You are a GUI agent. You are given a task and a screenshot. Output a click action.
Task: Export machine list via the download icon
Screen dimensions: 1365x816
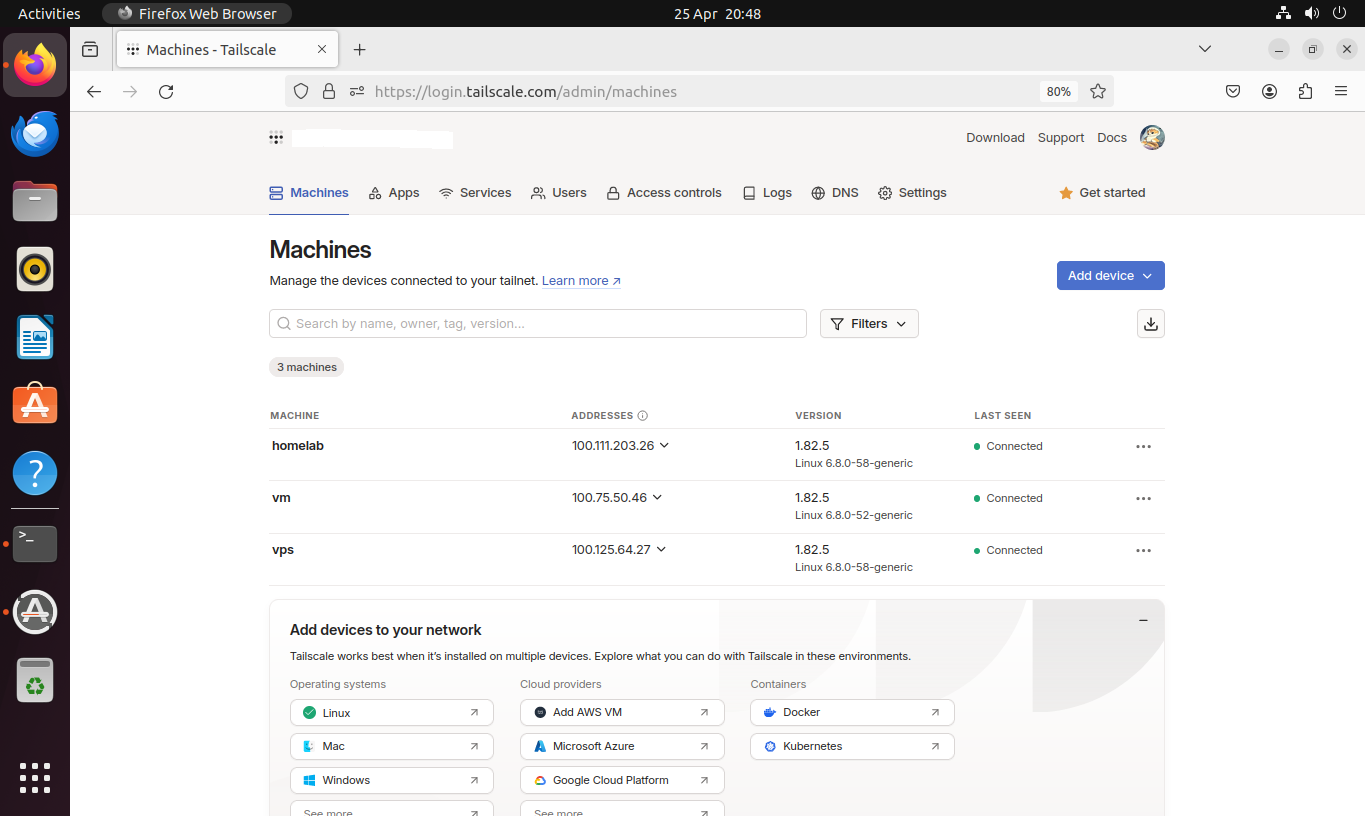1150,323
